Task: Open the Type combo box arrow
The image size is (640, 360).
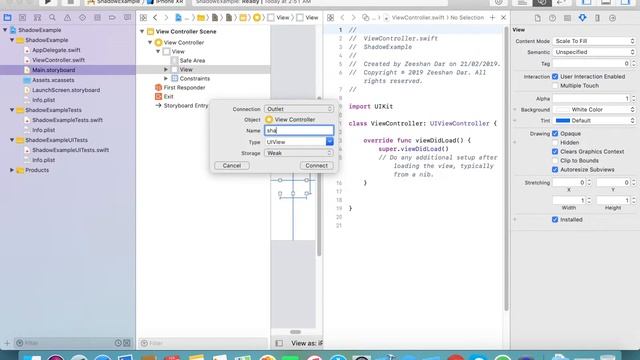Action: (330, 142)
